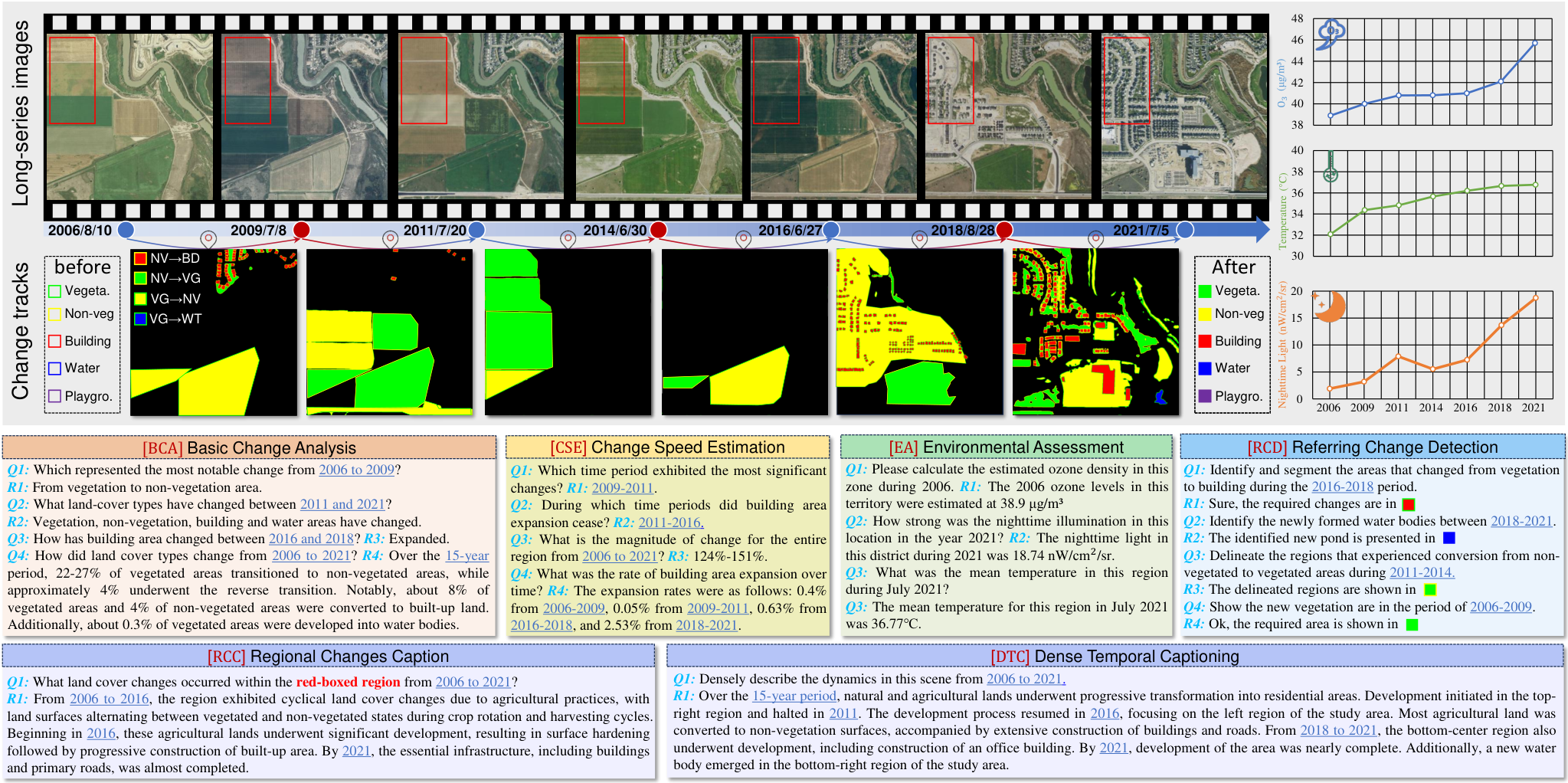1568x783 pixels.
Task: Open the [RCD] Referring Change Detection header
Action: [x=1373, y=447]
